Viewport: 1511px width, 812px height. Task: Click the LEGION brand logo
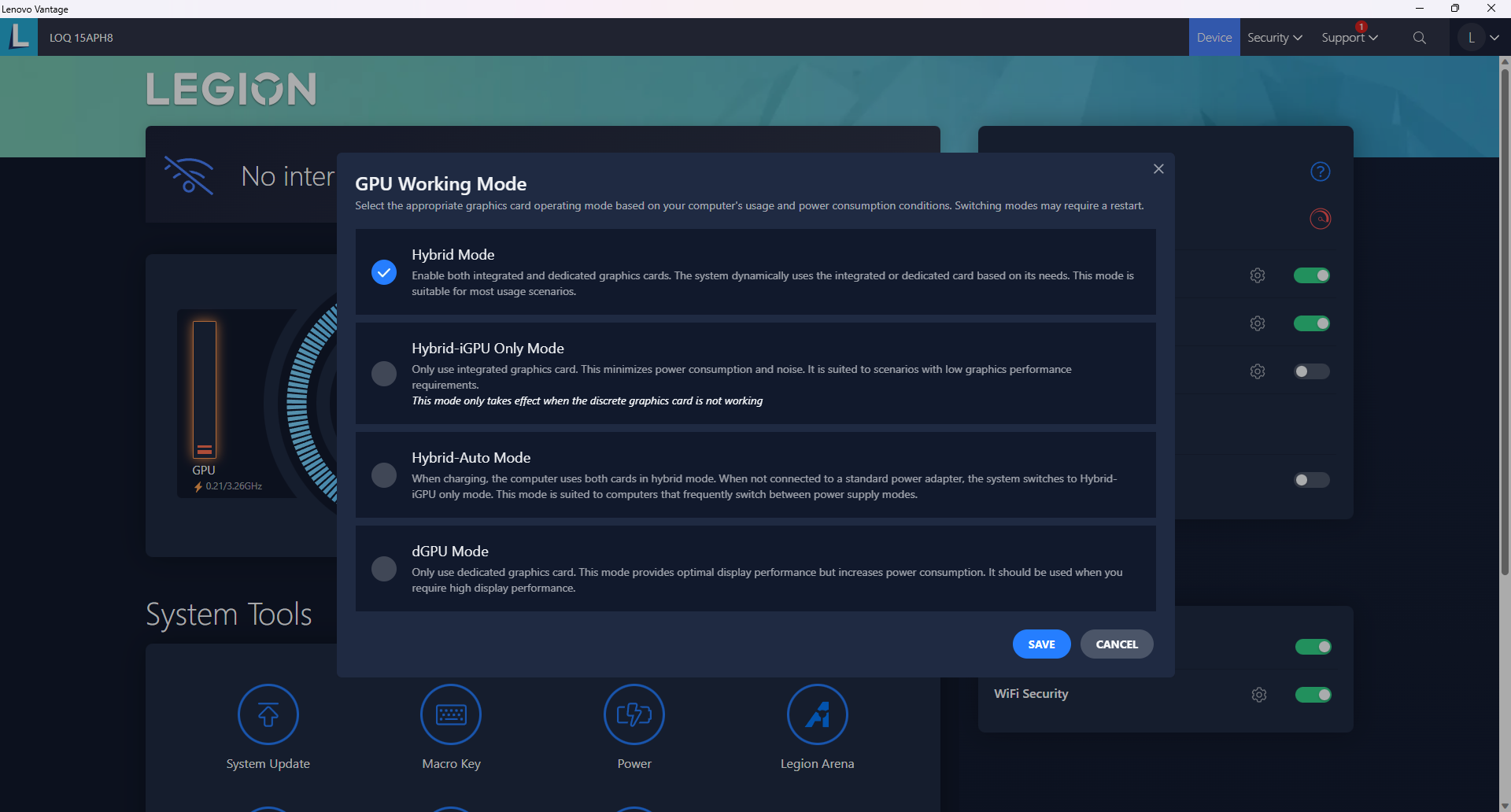pos(231,89)
